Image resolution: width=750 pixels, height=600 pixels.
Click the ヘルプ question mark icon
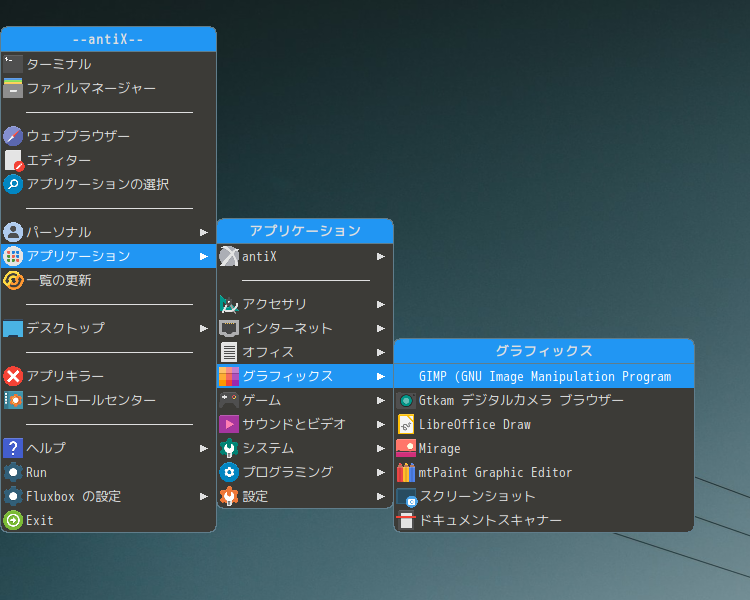13,448
